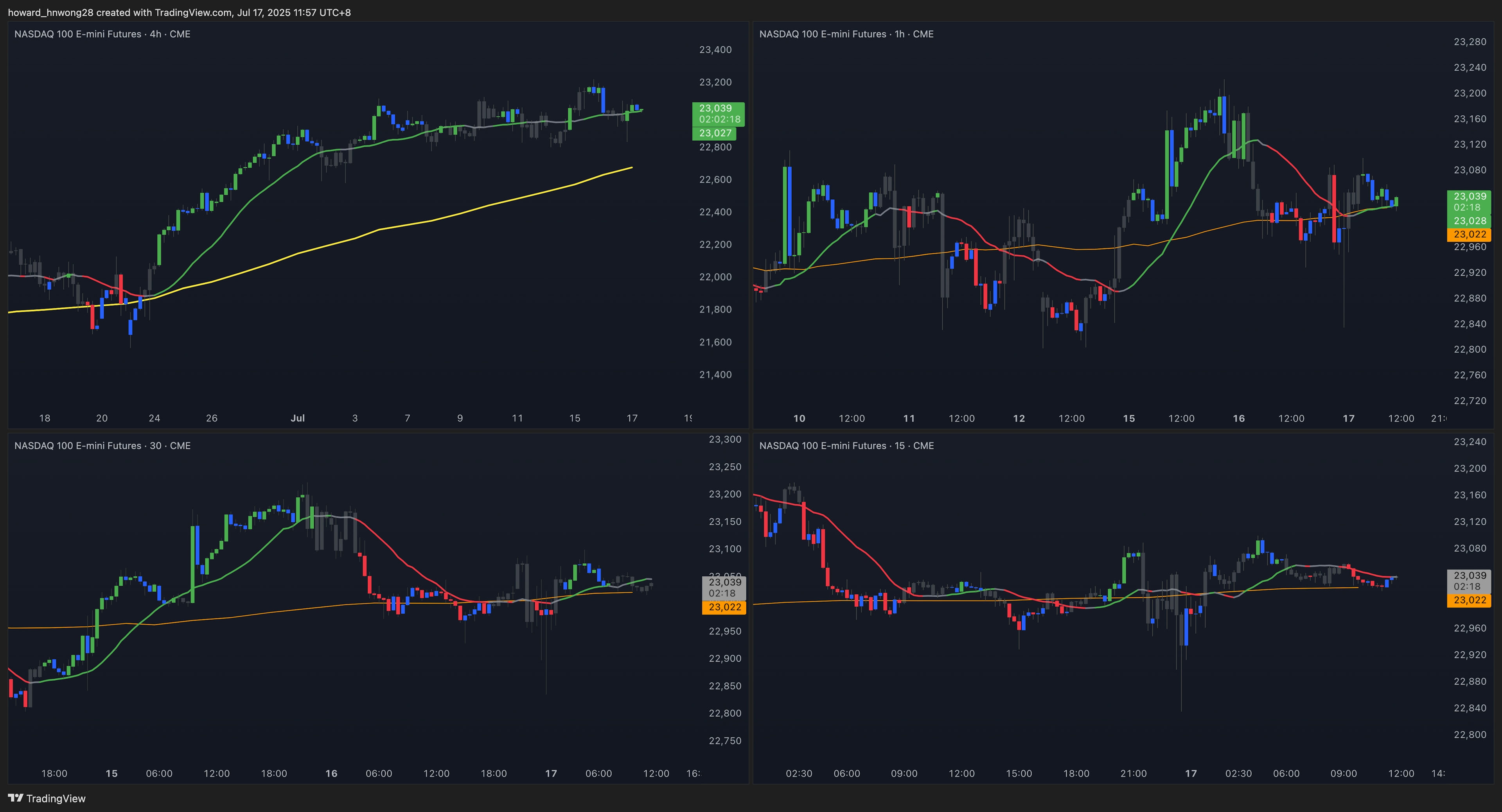
Task: Select the orange 23,022 label on 1h chart
Action: (x=1470, y=234)
